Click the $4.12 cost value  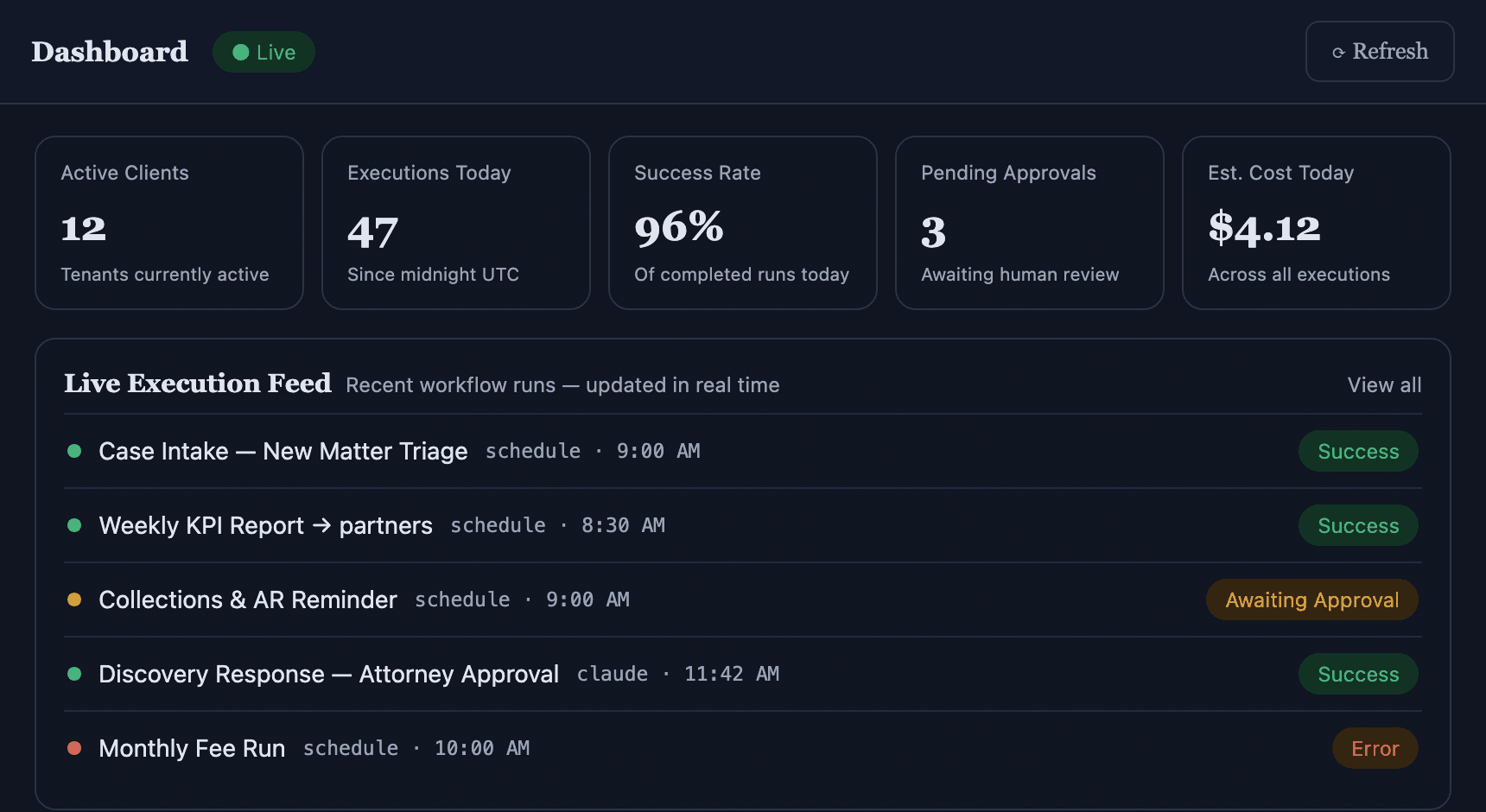coord(1264,227)
